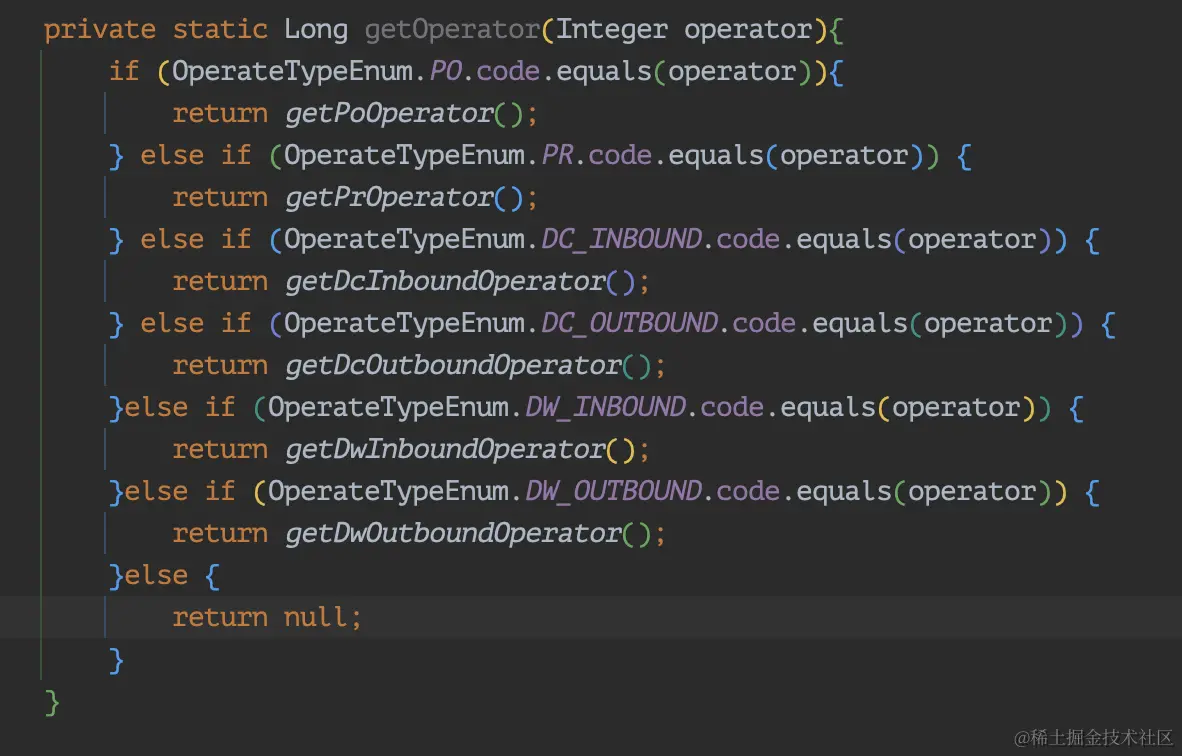Click the PR enum constant
This screenshot has width=1182, height=756.
tap(558, 155)
